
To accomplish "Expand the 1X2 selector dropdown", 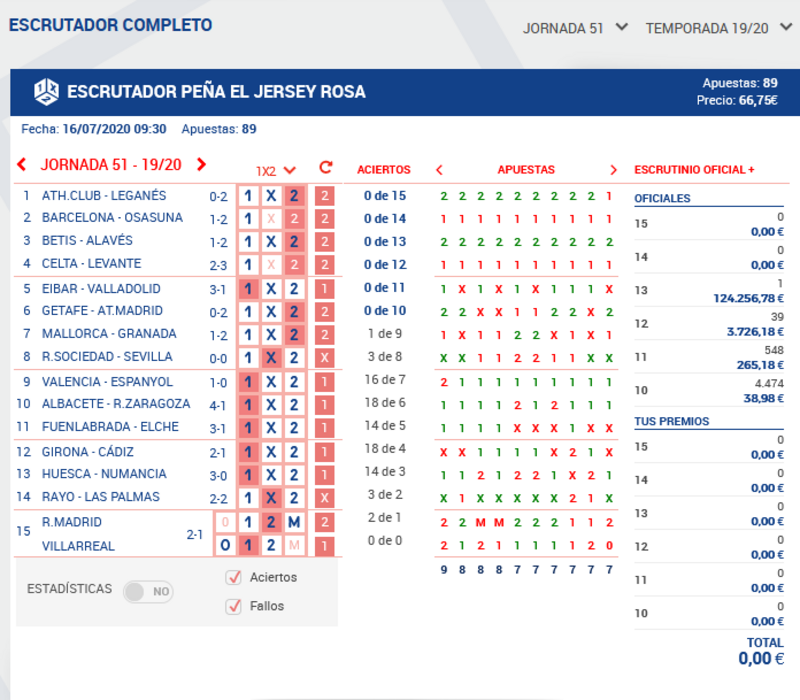I will (276, 170).
